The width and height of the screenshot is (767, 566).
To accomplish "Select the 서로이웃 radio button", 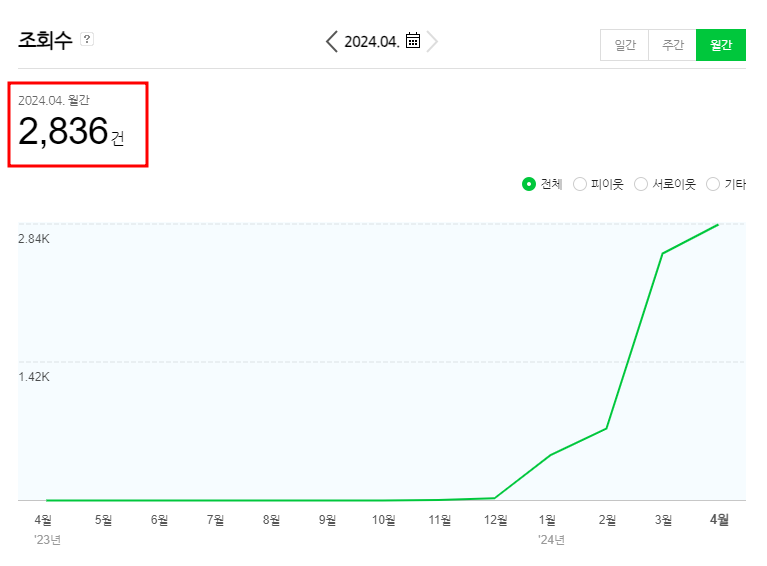I will point(641,184).
